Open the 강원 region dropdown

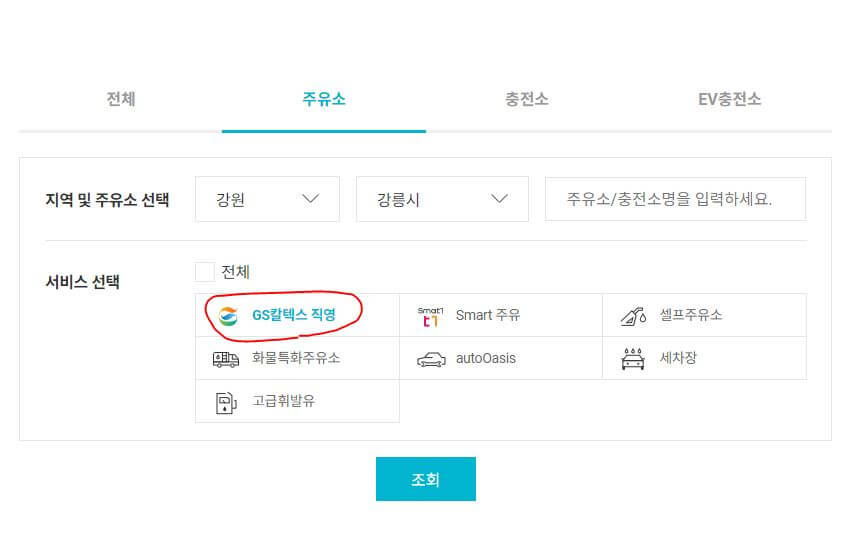[267, 199]
